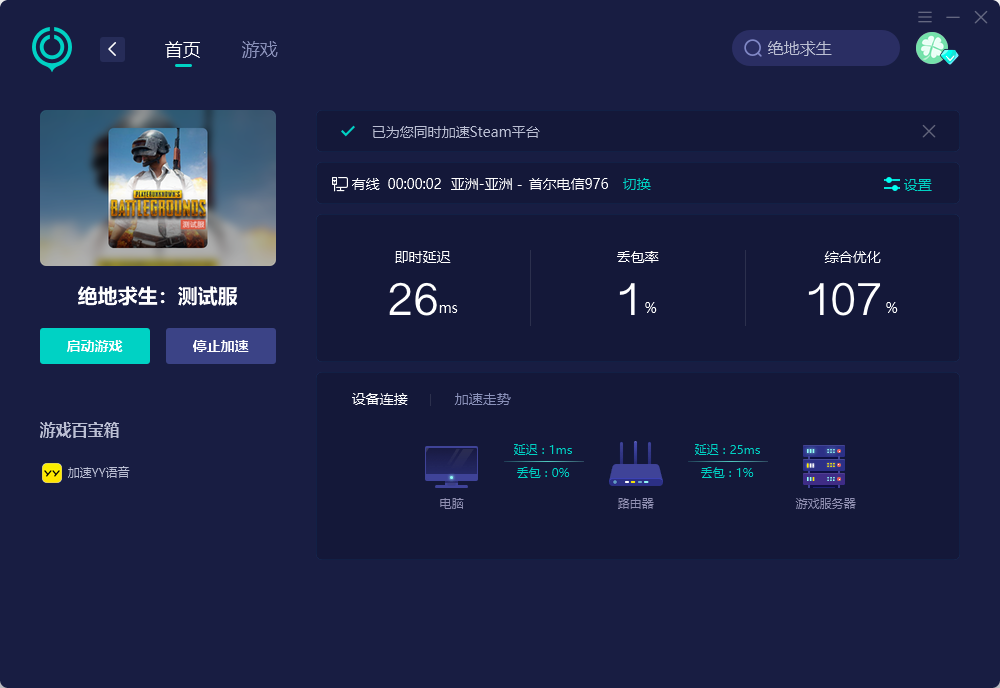Click the 电脑 monitor icon

[x=452, y=467]
